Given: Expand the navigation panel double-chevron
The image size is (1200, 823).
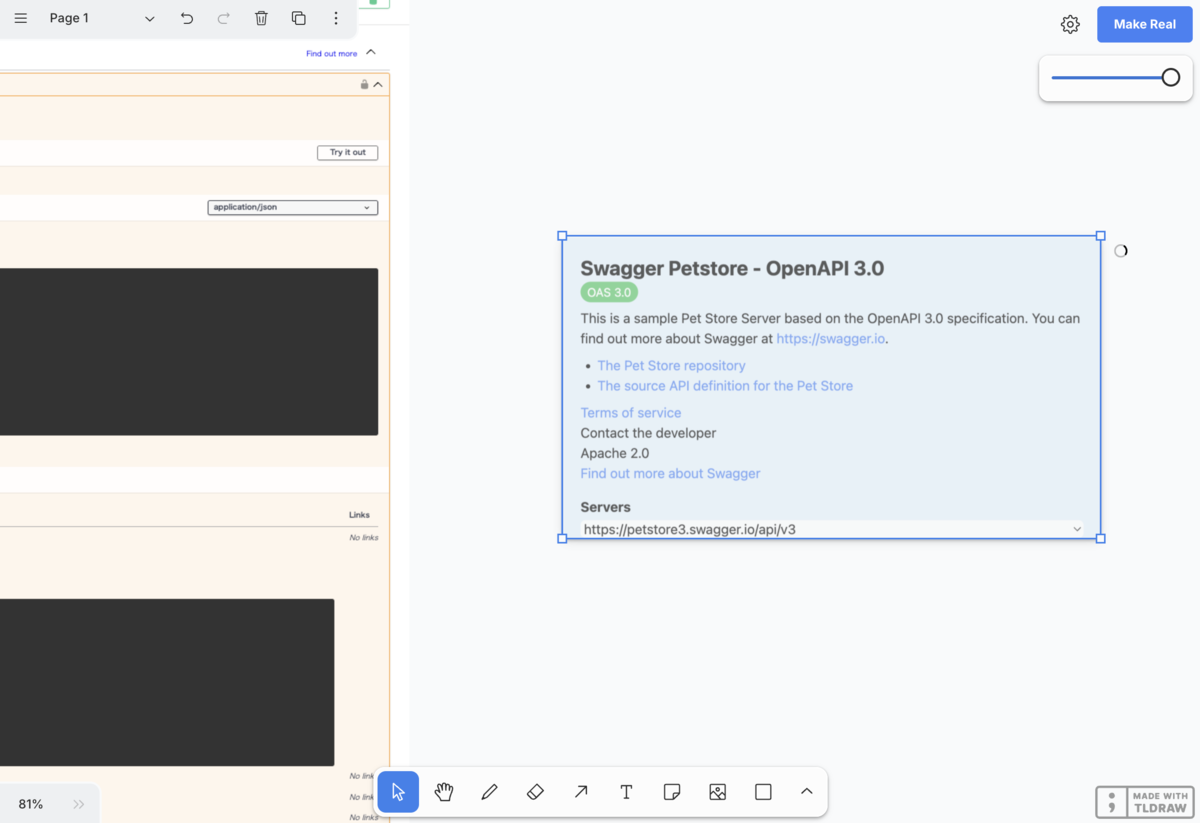Looking at the screenshot, I should 79,804.
